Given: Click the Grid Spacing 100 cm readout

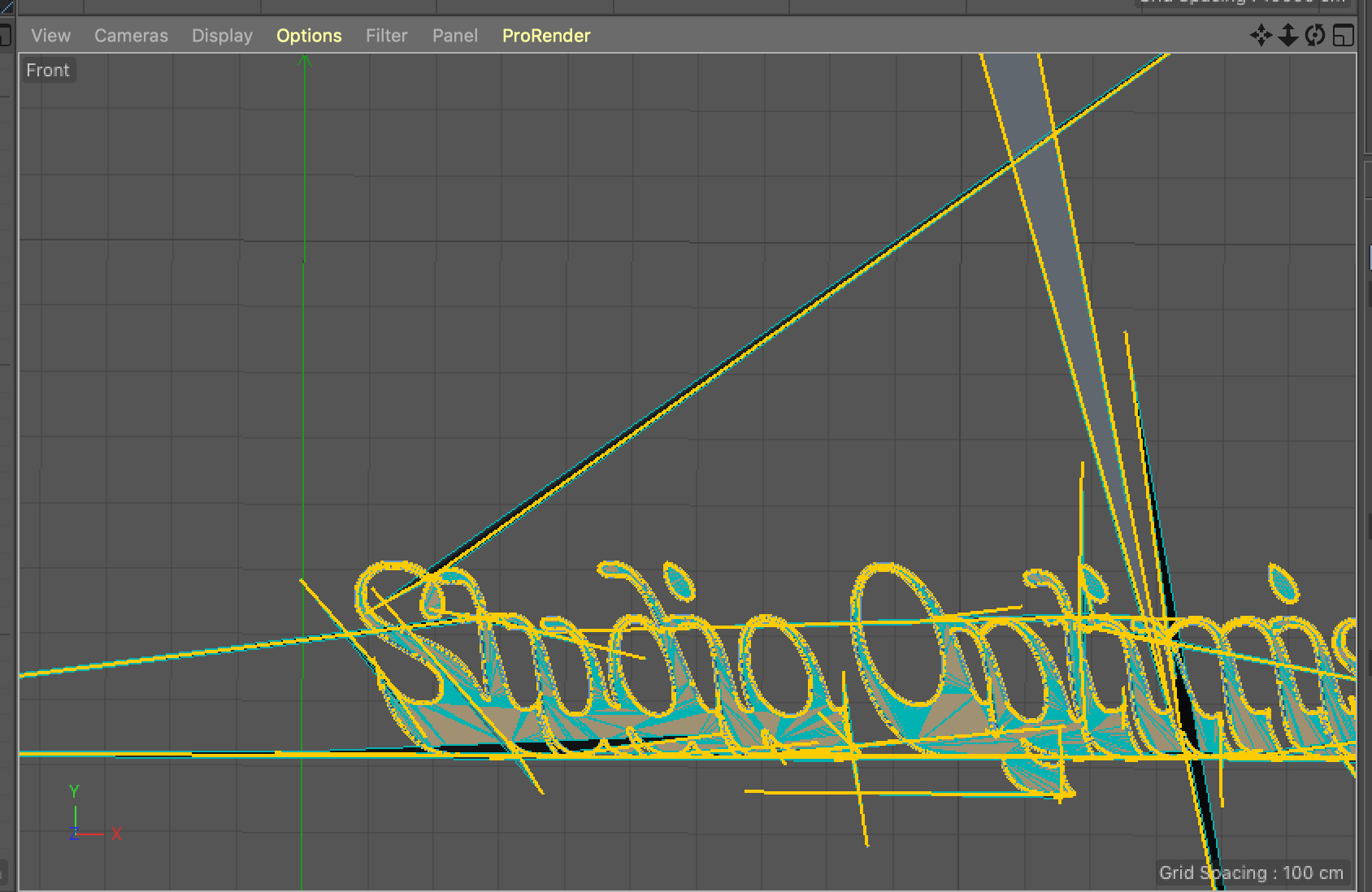Looking at the screenshot, I should pos(1250,873).
